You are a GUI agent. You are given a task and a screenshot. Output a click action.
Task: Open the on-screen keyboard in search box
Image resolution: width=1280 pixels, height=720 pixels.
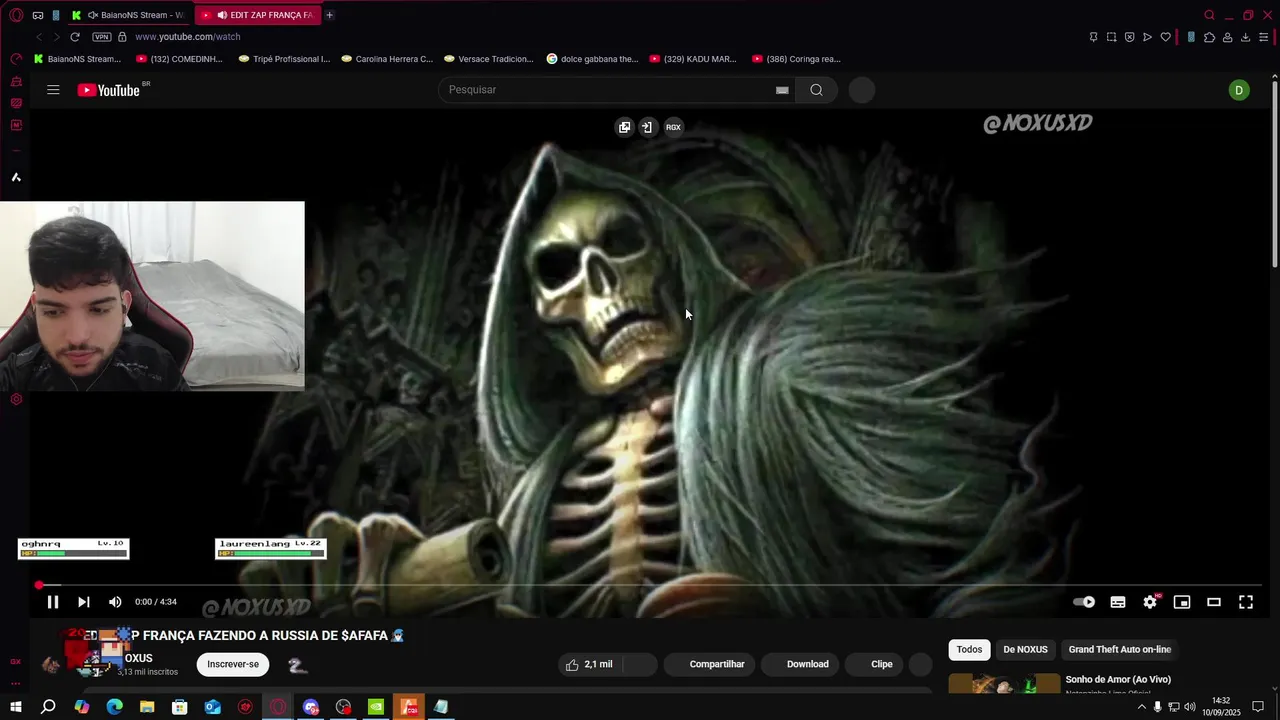[782, 90]
